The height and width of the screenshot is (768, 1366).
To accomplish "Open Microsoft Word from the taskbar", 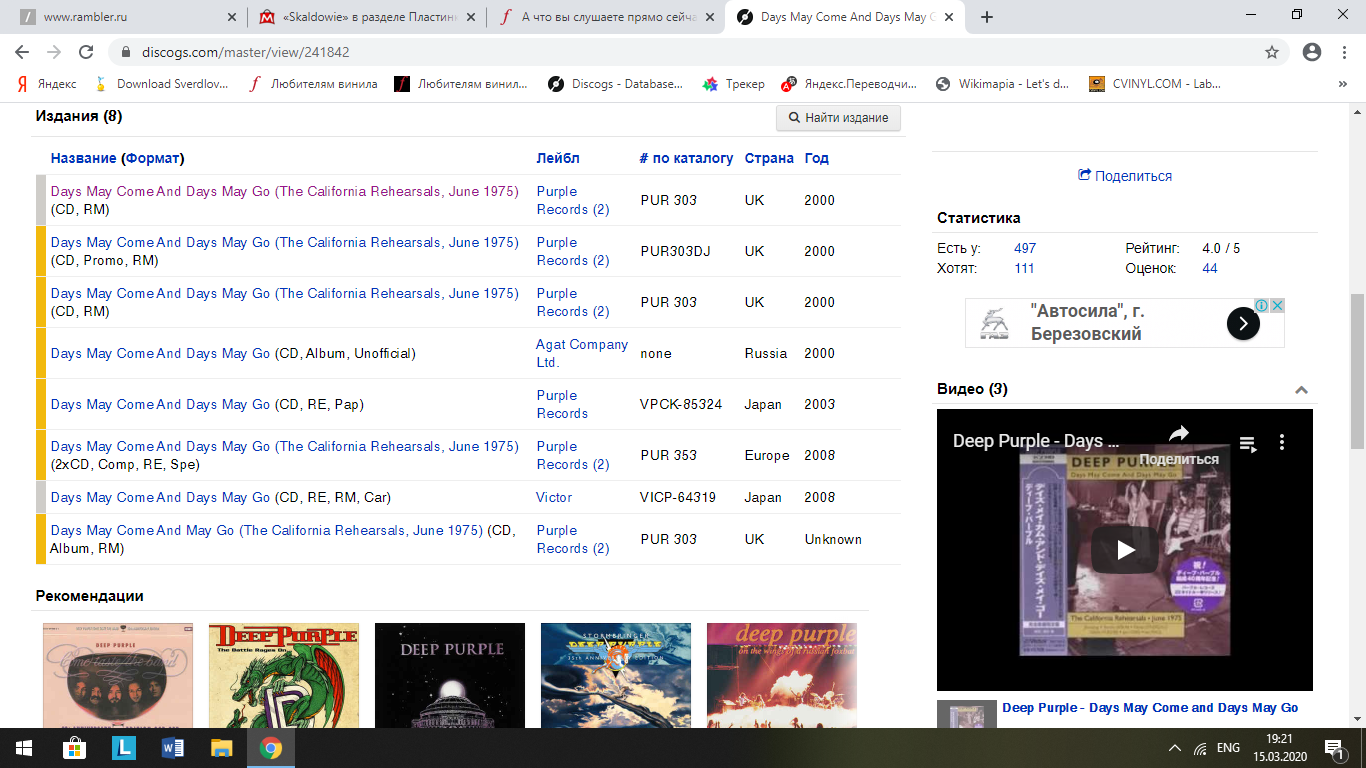I will pyautogui.click(x=173, y=747).
